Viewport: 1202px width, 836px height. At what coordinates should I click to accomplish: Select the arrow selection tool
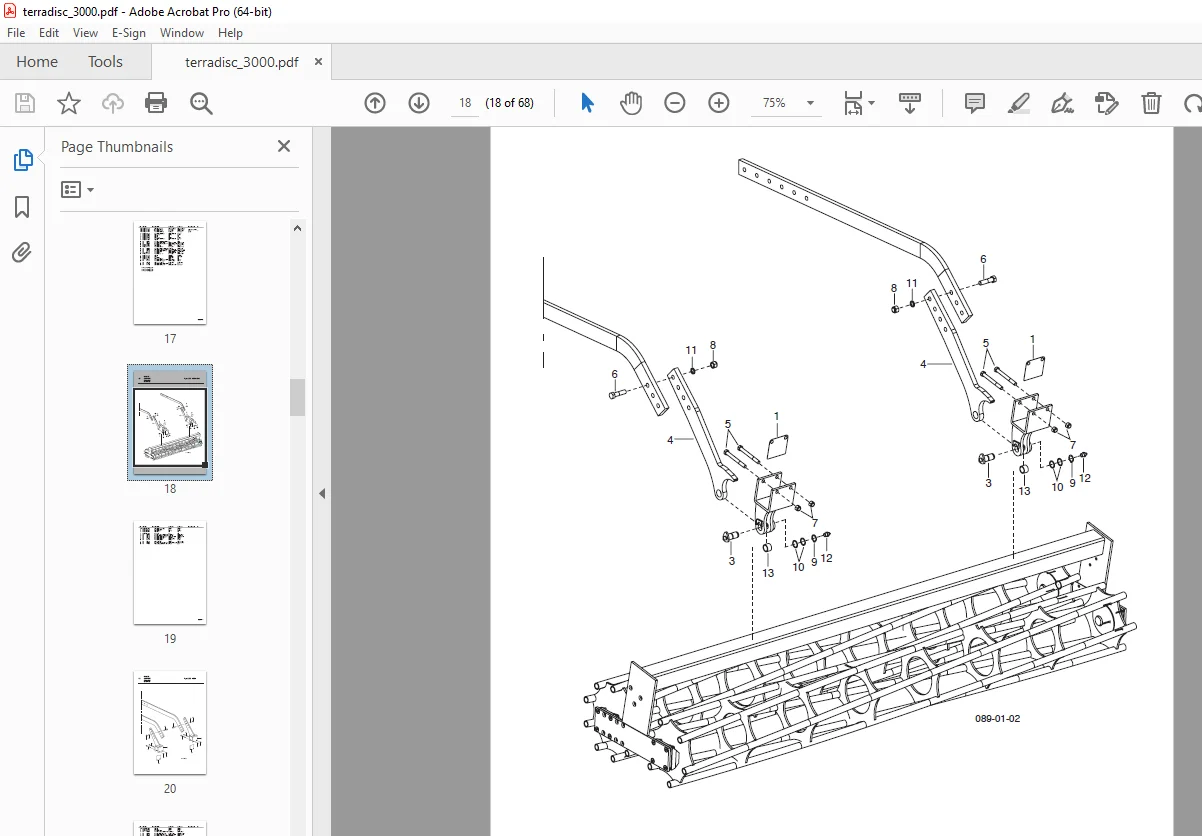click(x=587, y=103)
